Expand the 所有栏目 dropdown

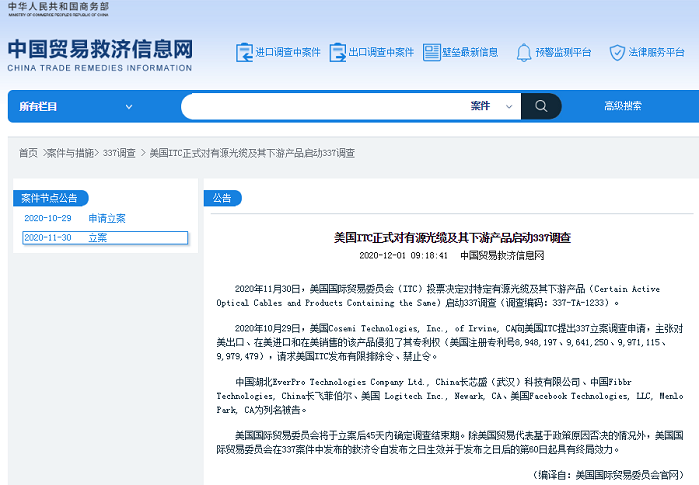click(76, 107)
